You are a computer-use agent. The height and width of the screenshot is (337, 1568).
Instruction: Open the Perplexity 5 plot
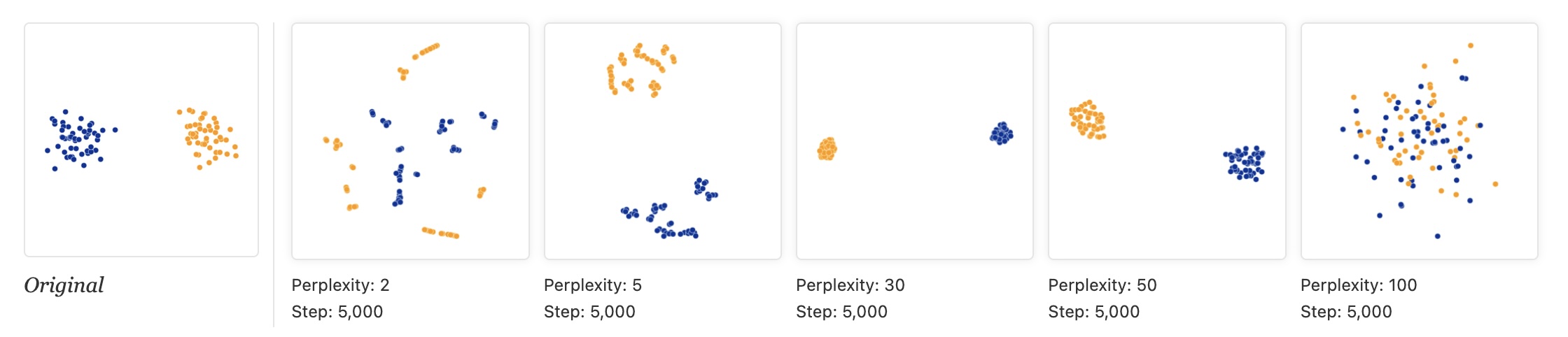click(662, 141)
